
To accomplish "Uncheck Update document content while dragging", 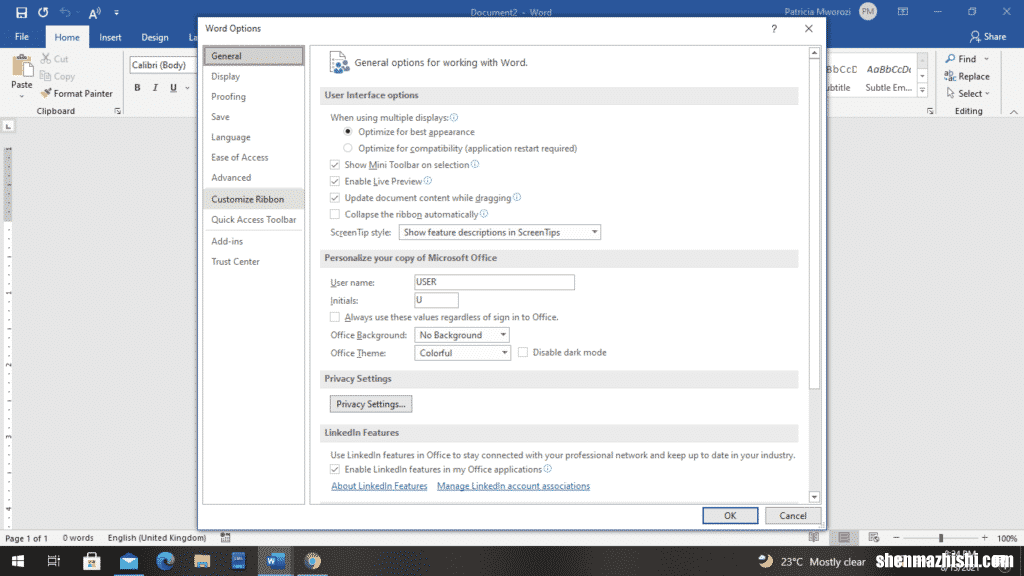I will 335,197.
